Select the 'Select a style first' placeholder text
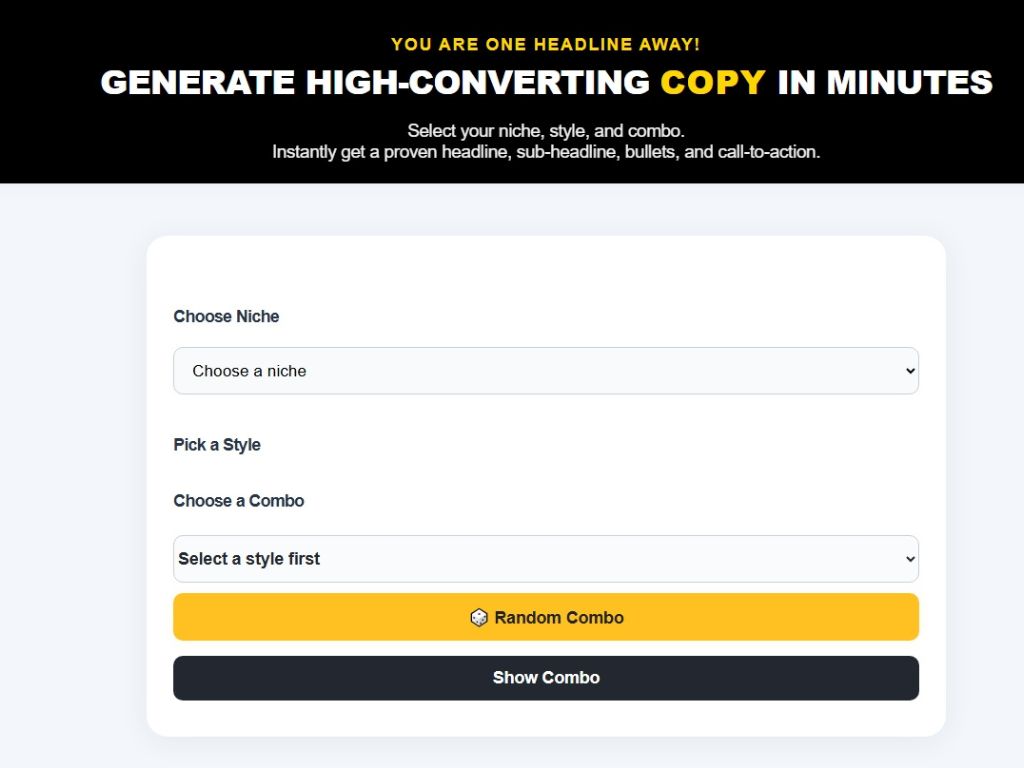 tap(249, 559)
